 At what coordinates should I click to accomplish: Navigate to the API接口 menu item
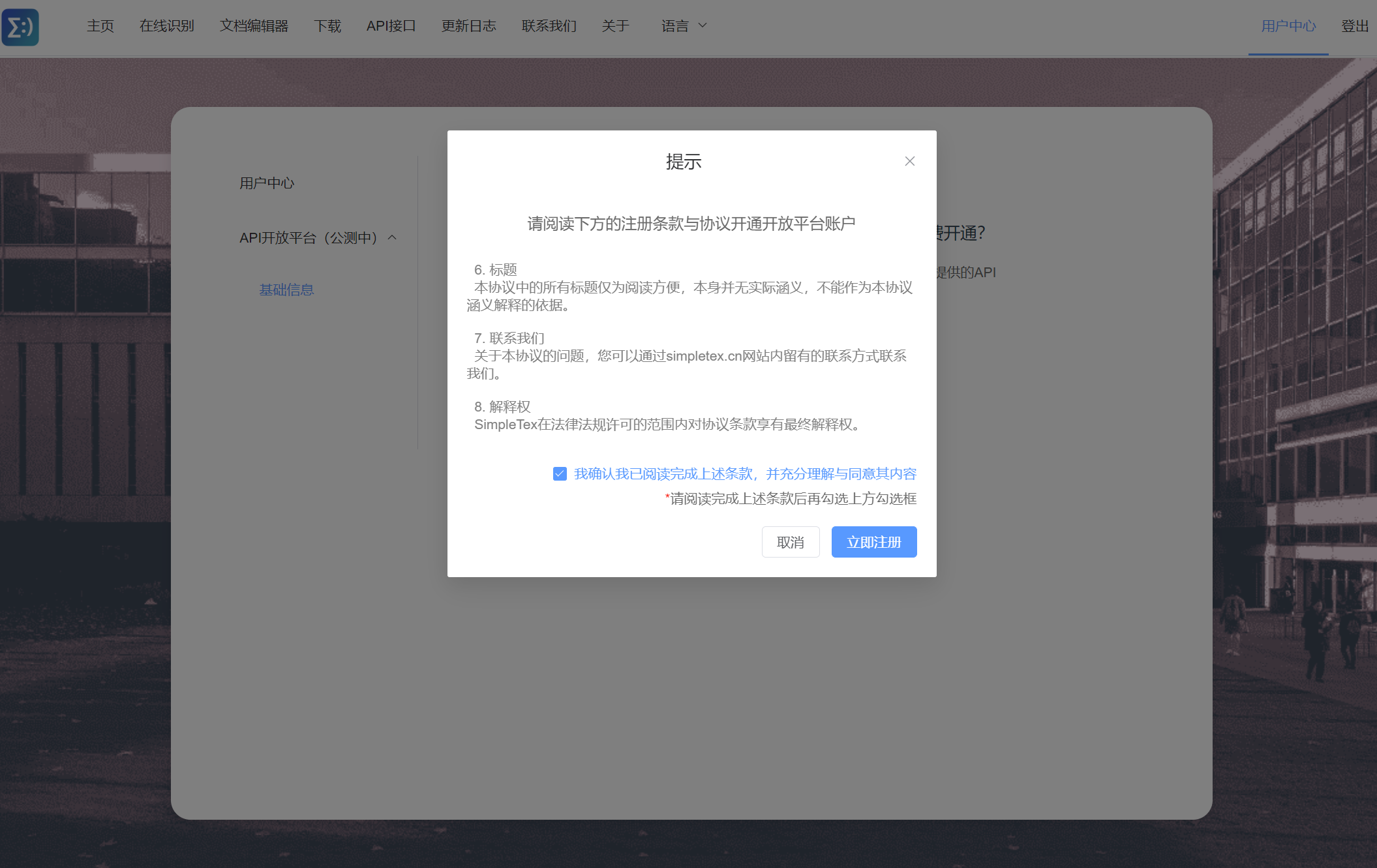(x=391, y=26)
